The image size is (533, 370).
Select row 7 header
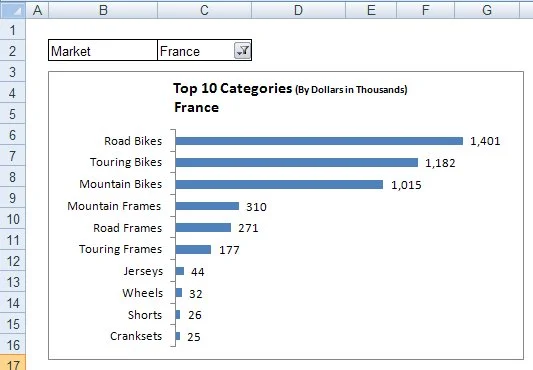click(13, 156)
